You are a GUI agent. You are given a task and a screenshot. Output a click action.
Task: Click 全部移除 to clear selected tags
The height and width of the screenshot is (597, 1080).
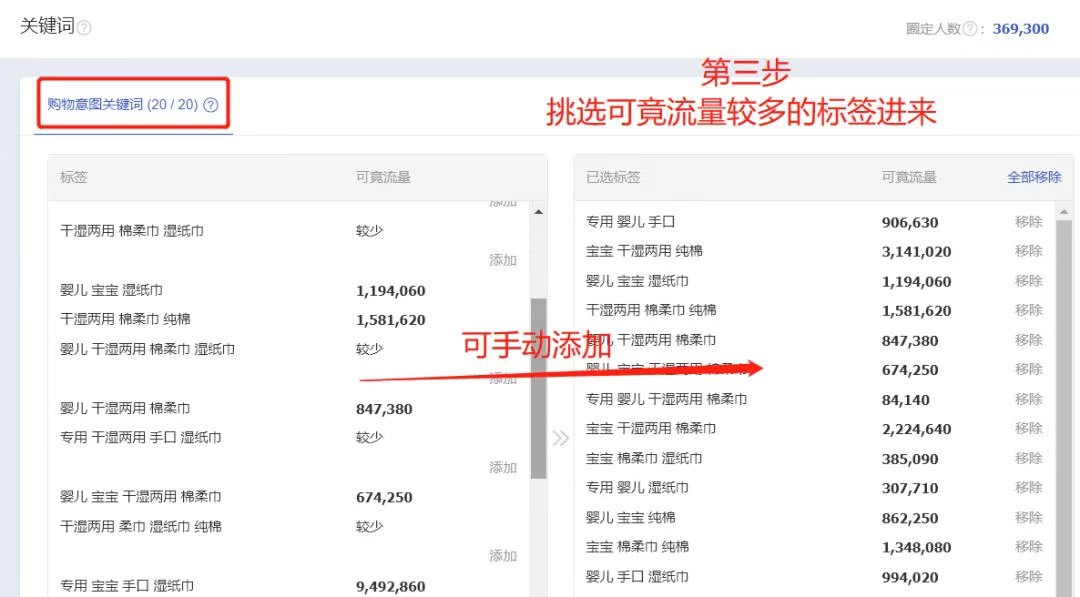1034,177
